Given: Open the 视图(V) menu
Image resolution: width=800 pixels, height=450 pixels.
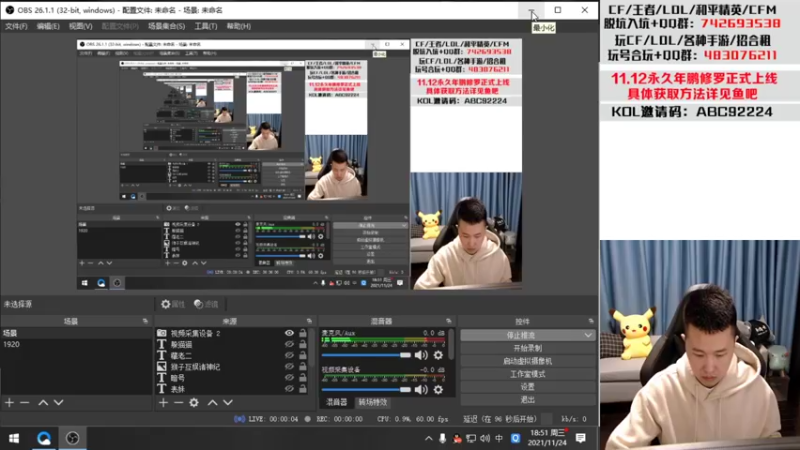Looking at the screenshot, I should [81, 26].
